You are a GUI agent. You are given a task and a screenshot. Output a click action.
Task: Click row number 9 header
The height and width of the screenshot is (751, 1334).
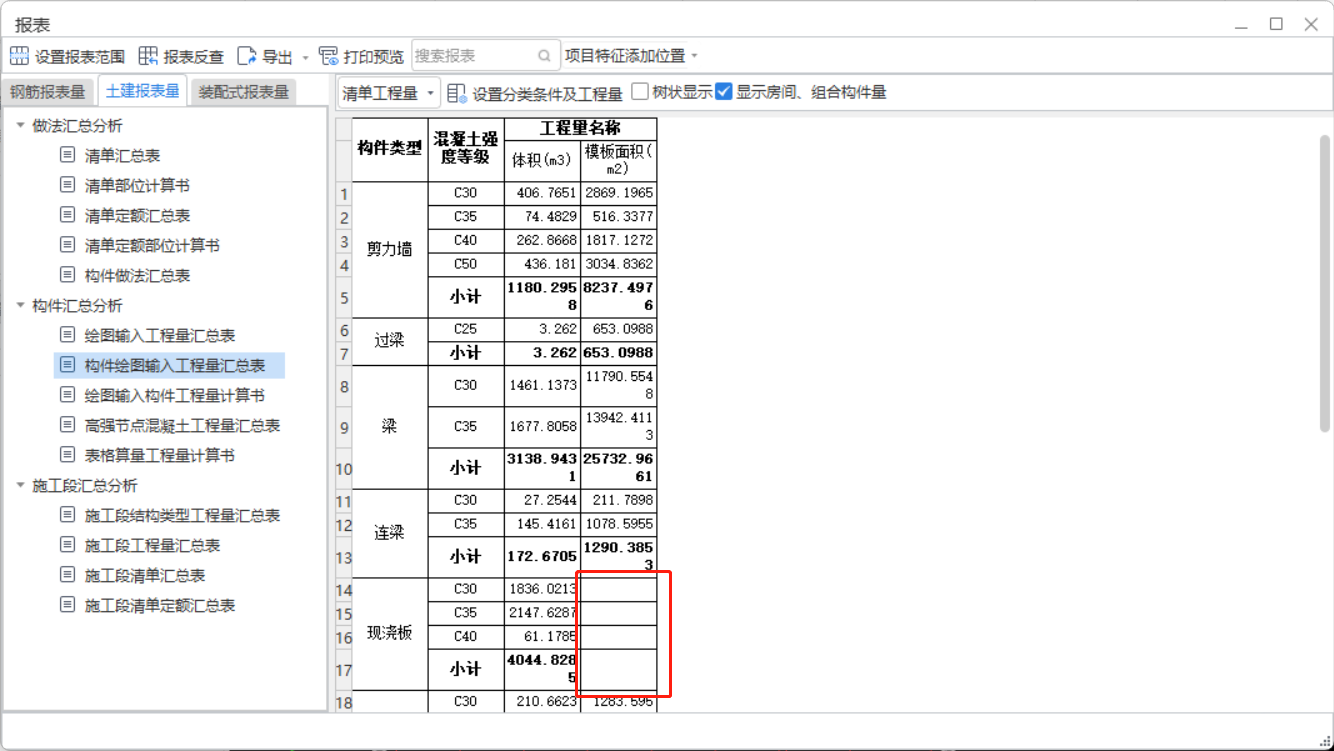click(344, 427)
